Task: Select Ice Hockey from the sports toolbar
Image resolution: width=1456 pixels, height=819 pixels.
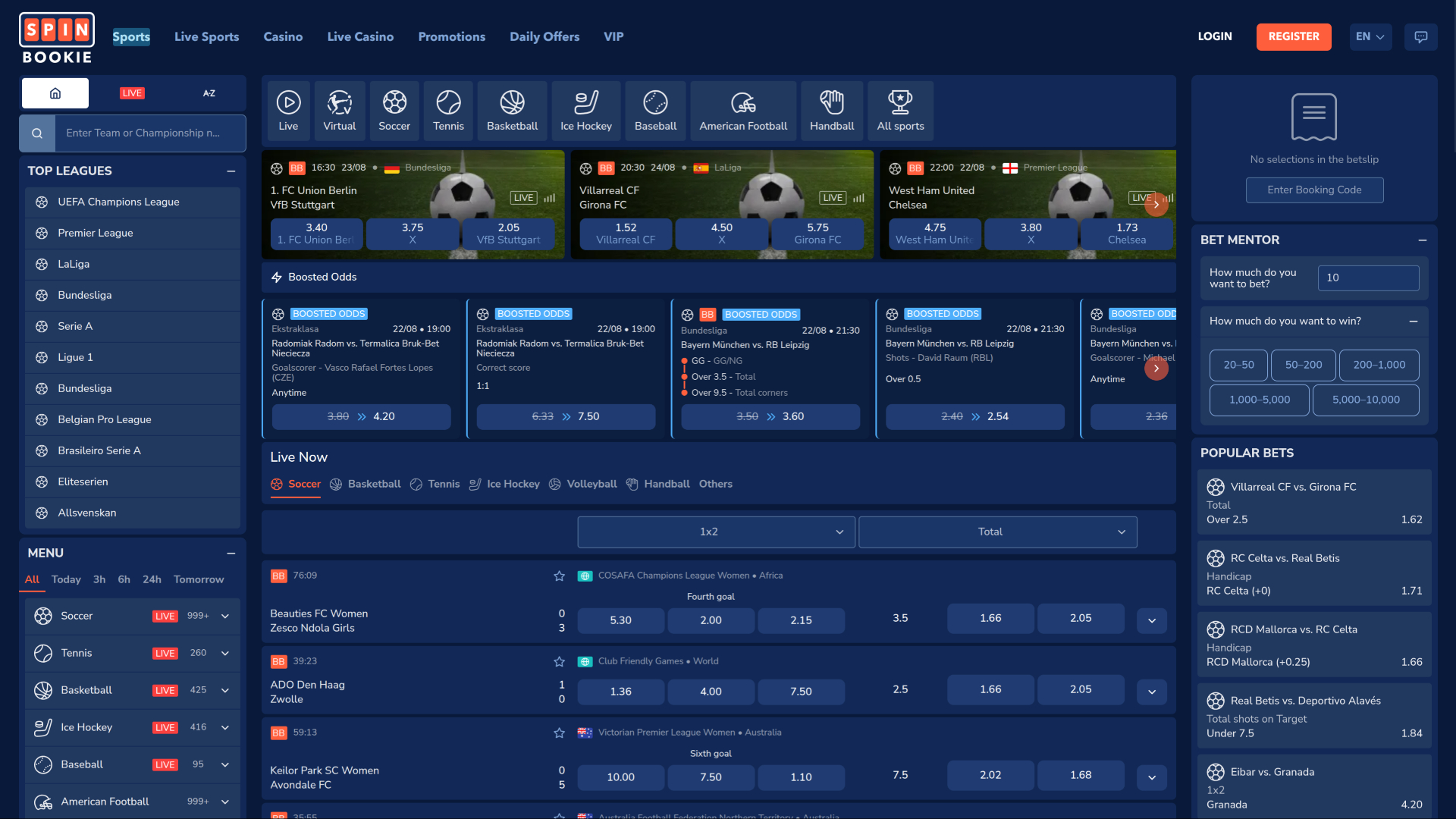Action: [585, 110]
